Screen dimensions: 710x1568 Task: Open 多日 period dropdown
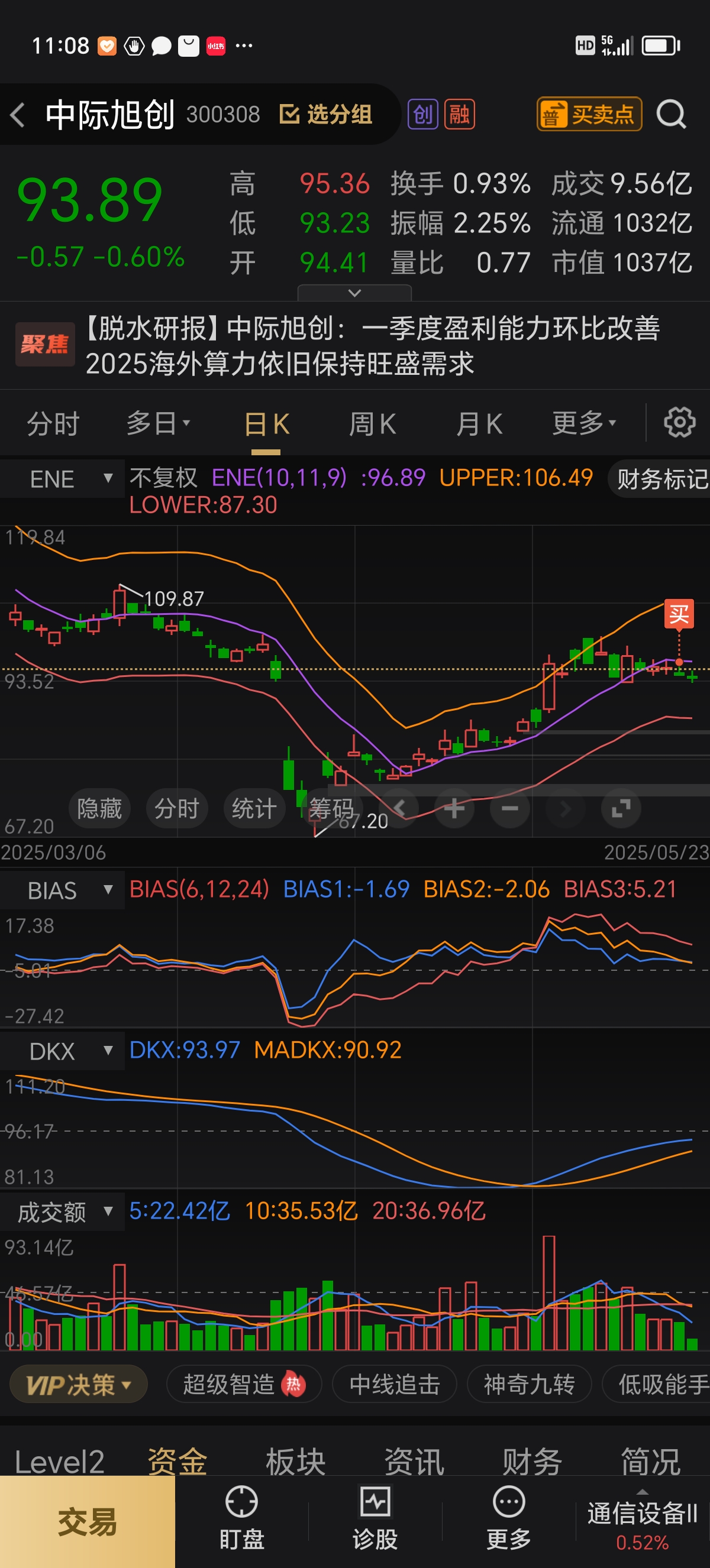(x=159, y=423)
